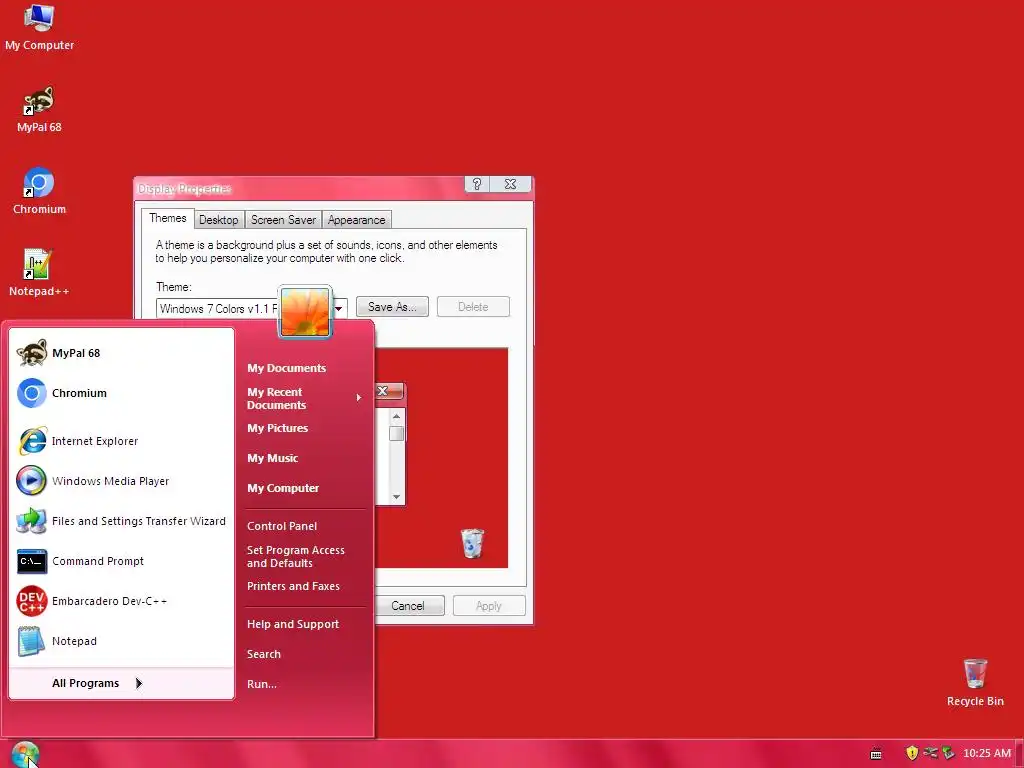1024x768 pixels.
Task: Click the Start orb button
Action: point(25,754)
